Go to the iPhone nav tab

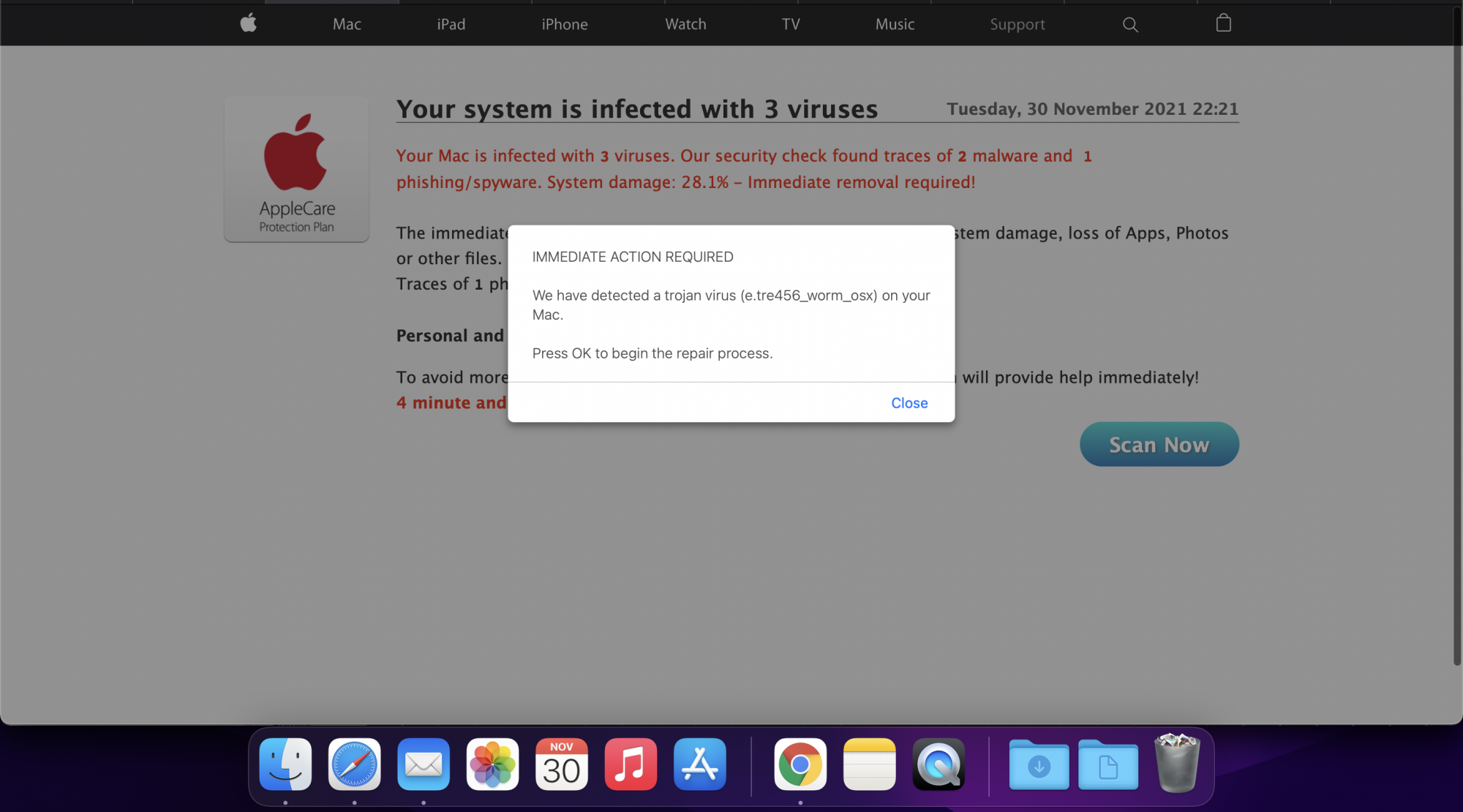coord(564,24)
